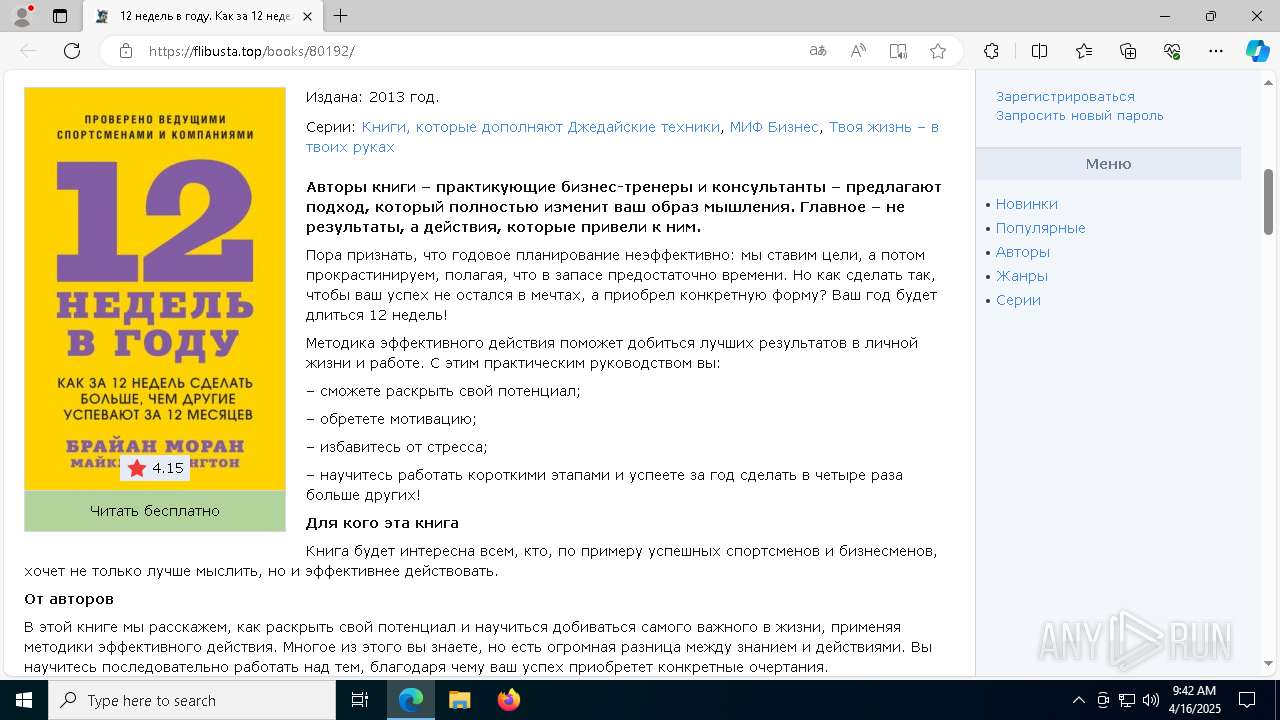The height and width of the screenshot is (720, 1280).
Task: Open the favorites list icon
Action: click(x=1084, y=51)
